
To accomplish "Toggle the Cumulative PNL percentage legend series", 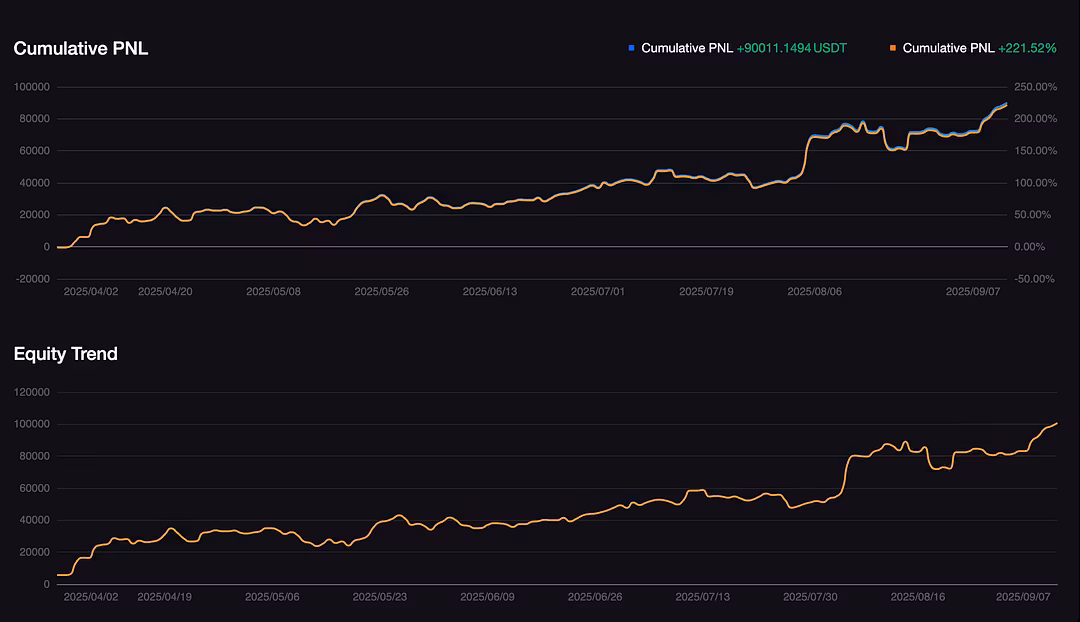I will pos(948,48).
